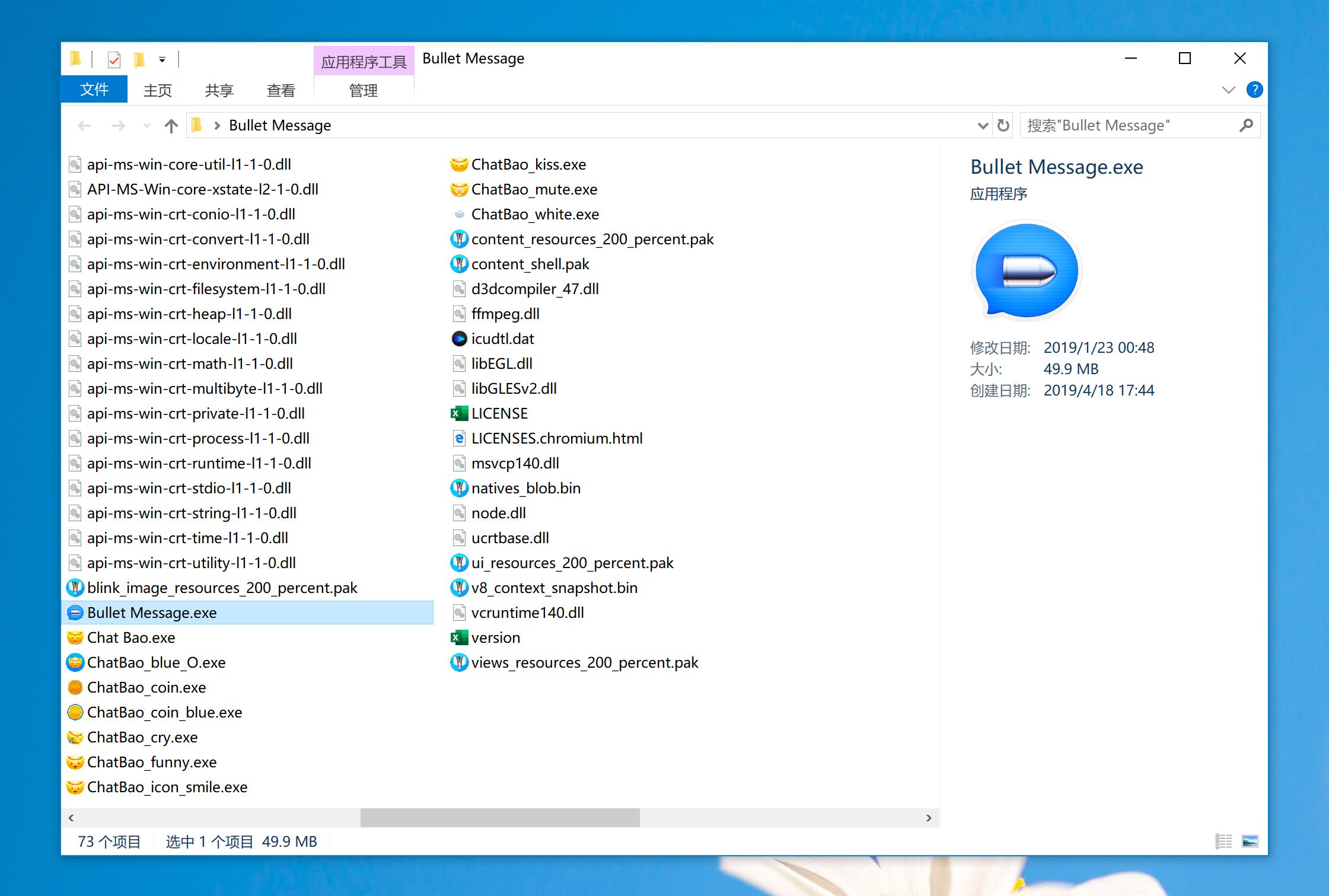Click the 应用程序工具 contextual tab
The height and width of the screenshot is (896, 1329).
(x=364, y=62)
